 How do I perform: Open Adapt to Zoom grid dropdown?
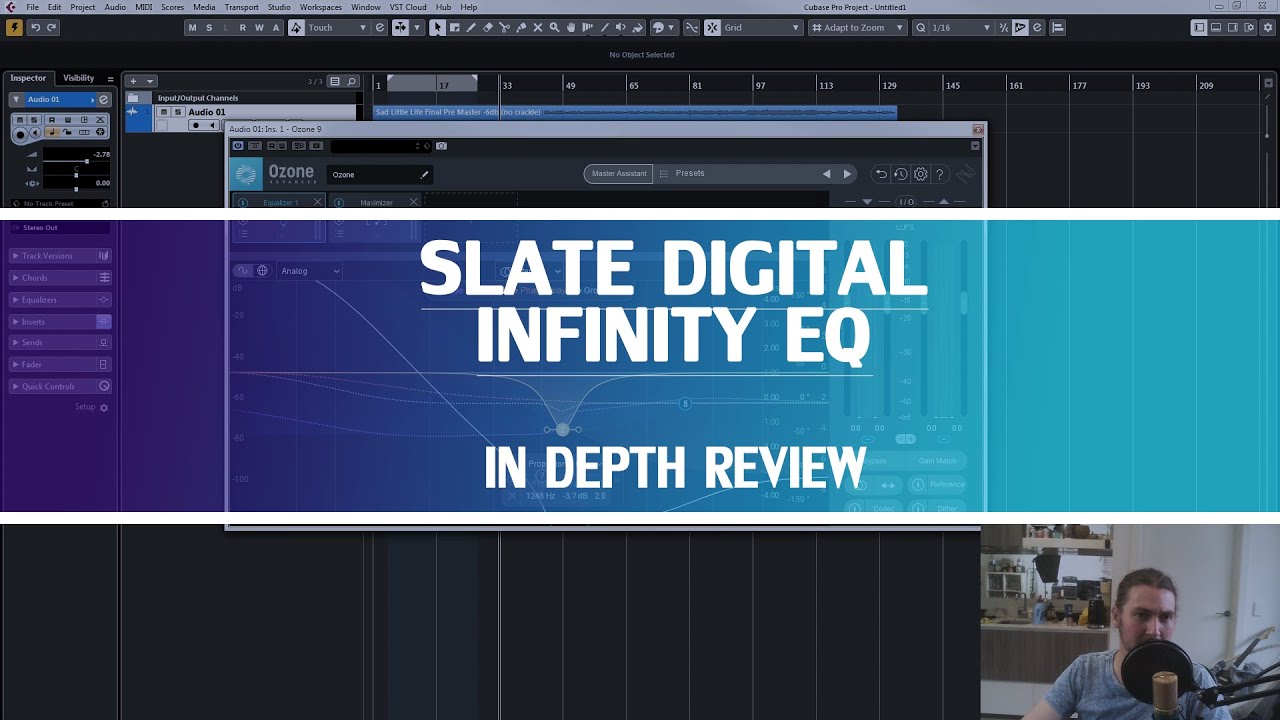click(857, 27)
